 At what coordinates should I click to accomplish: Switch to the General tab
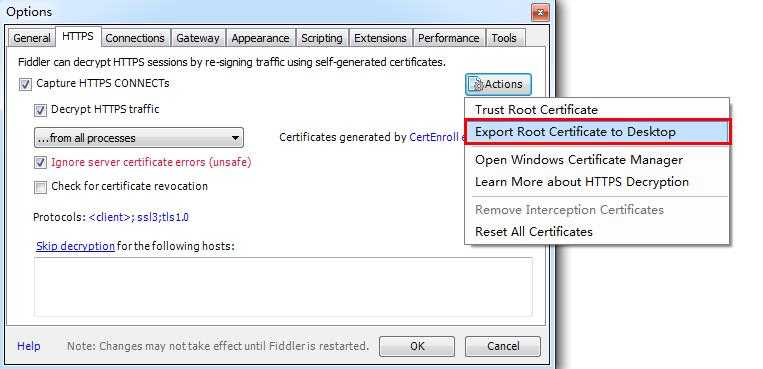[x=32, y=38]
